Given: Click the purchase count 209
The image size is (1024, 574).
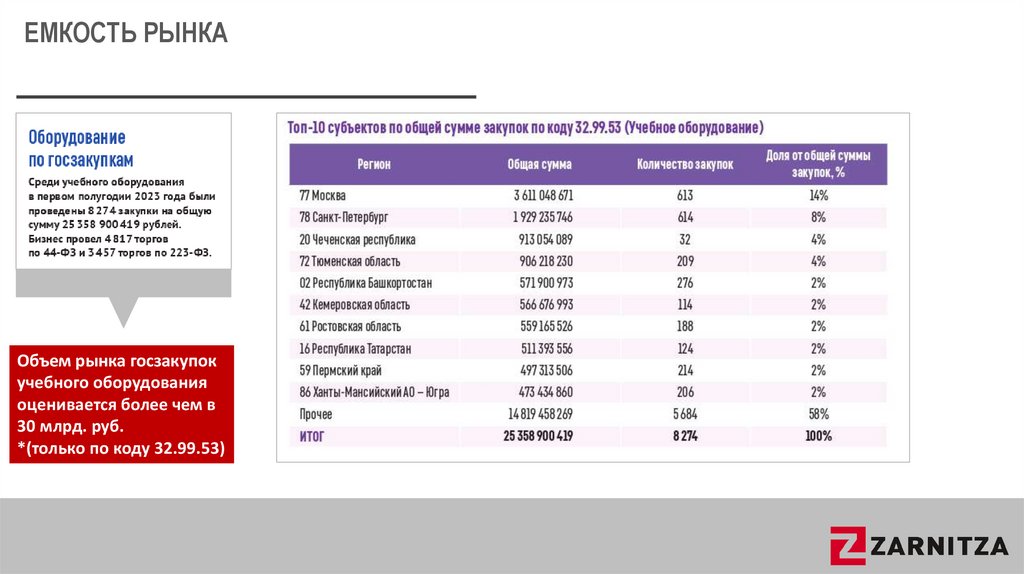Looking at the screenshot, I should point(685,261).
